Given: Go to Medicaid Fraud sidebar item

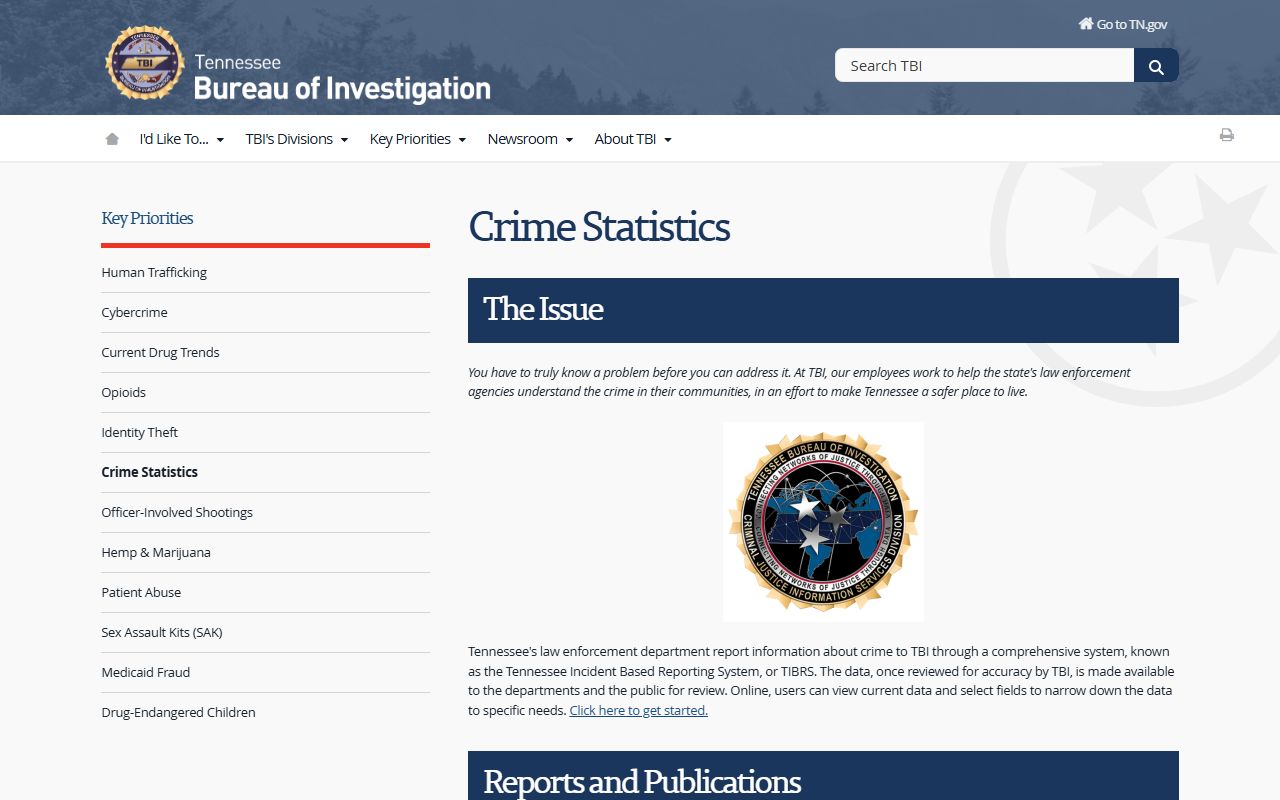Looking at the screenshot, I should tap(146, 672).
